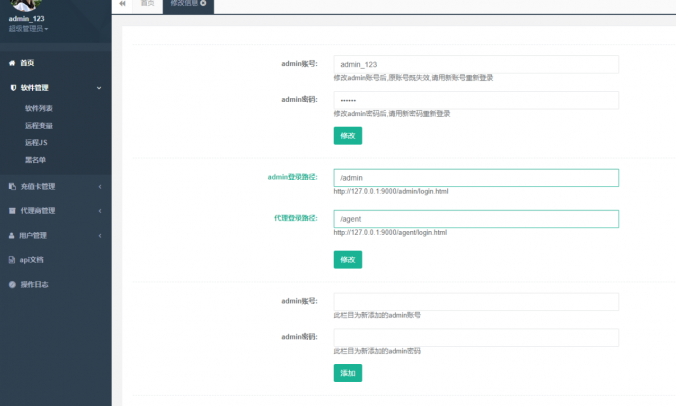
Task: Click the api文档 document icon
Action: 12,259
